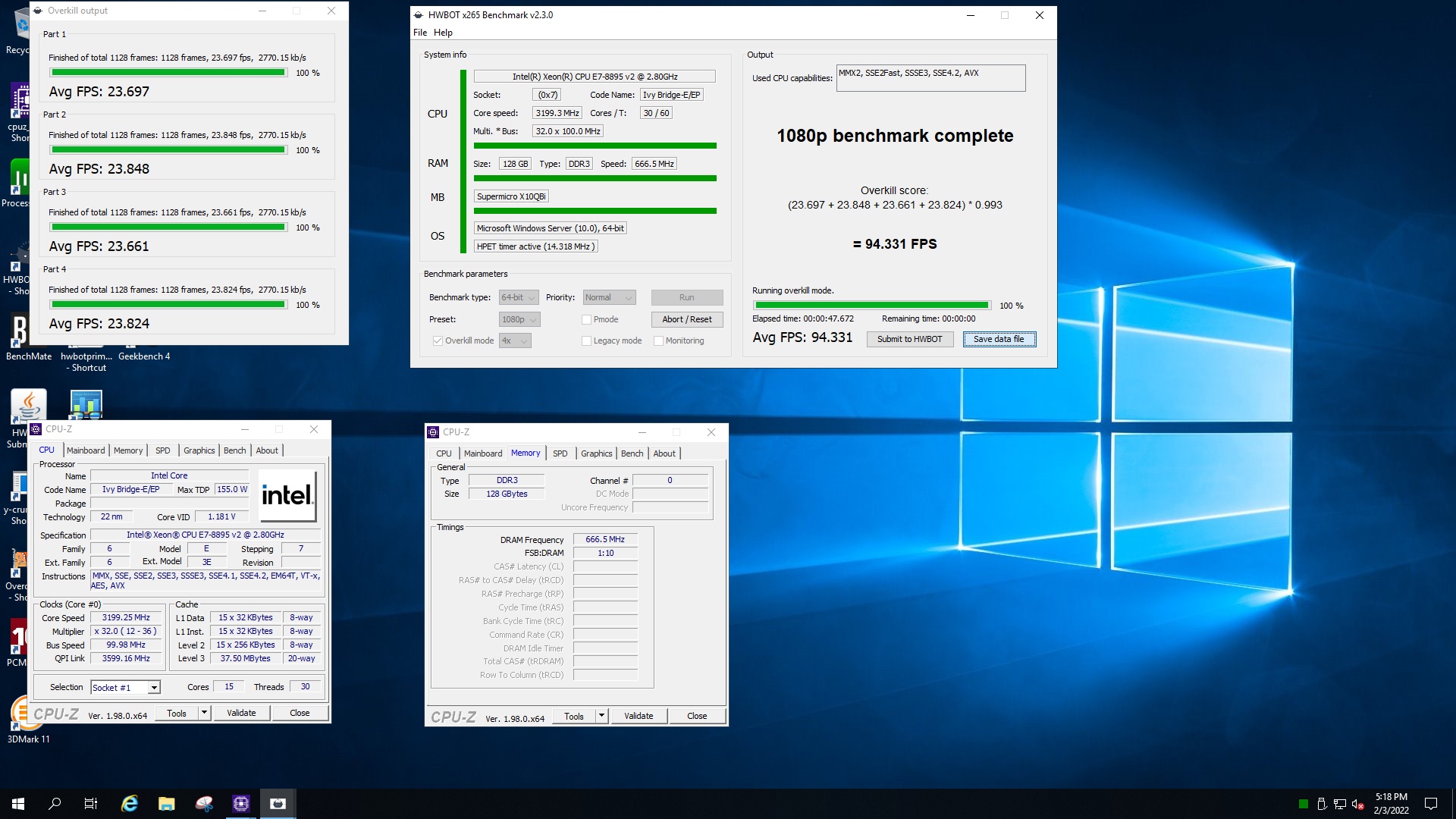This screenshot has width=1456, height=819.
Task: Click Submit to HWBOT button
Action: [909, 339]
